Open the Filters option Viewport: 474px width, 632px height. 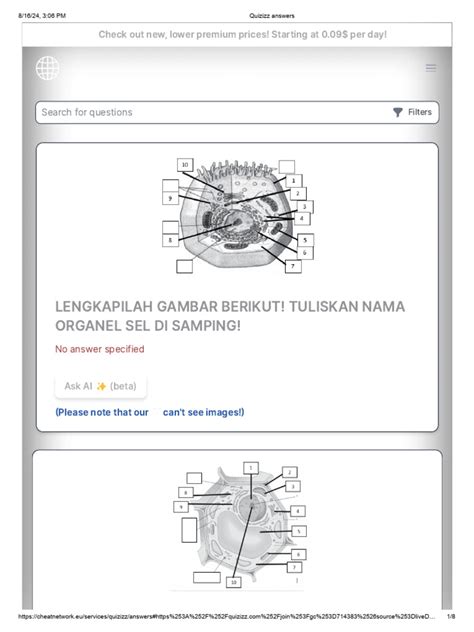point(412,112)
